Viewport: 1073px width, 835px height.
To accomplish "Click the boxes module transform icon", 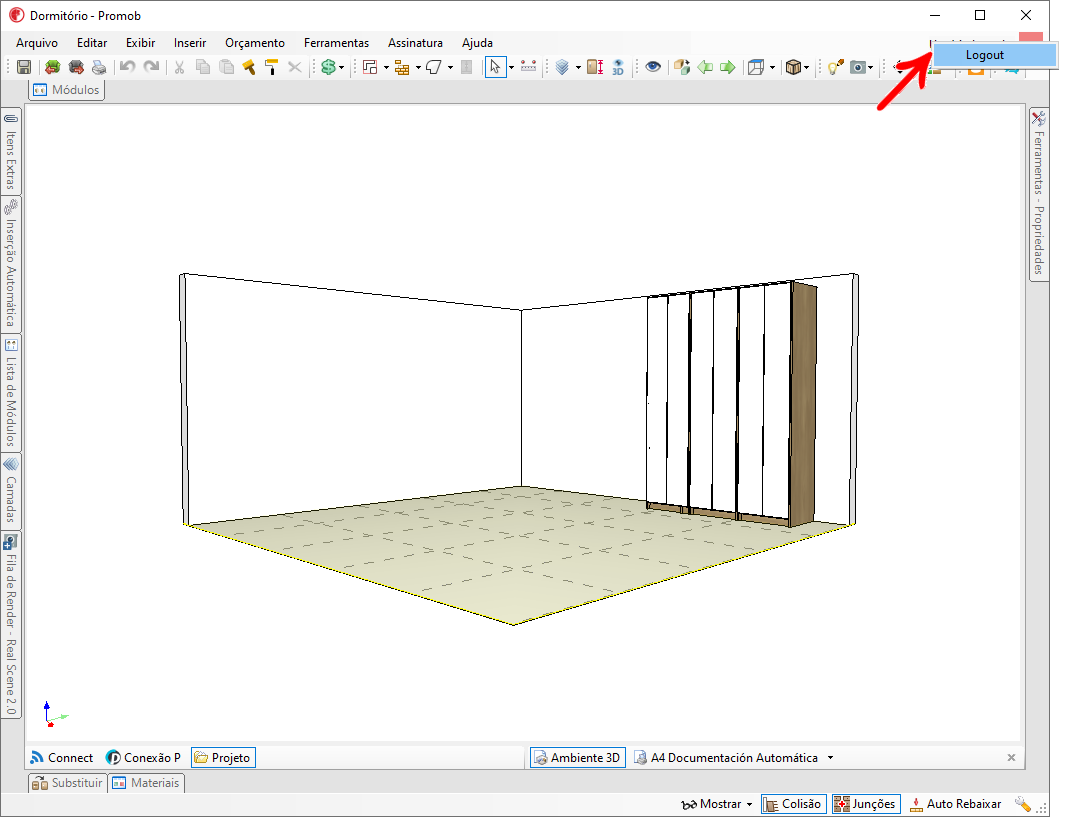I will point(682,67).
